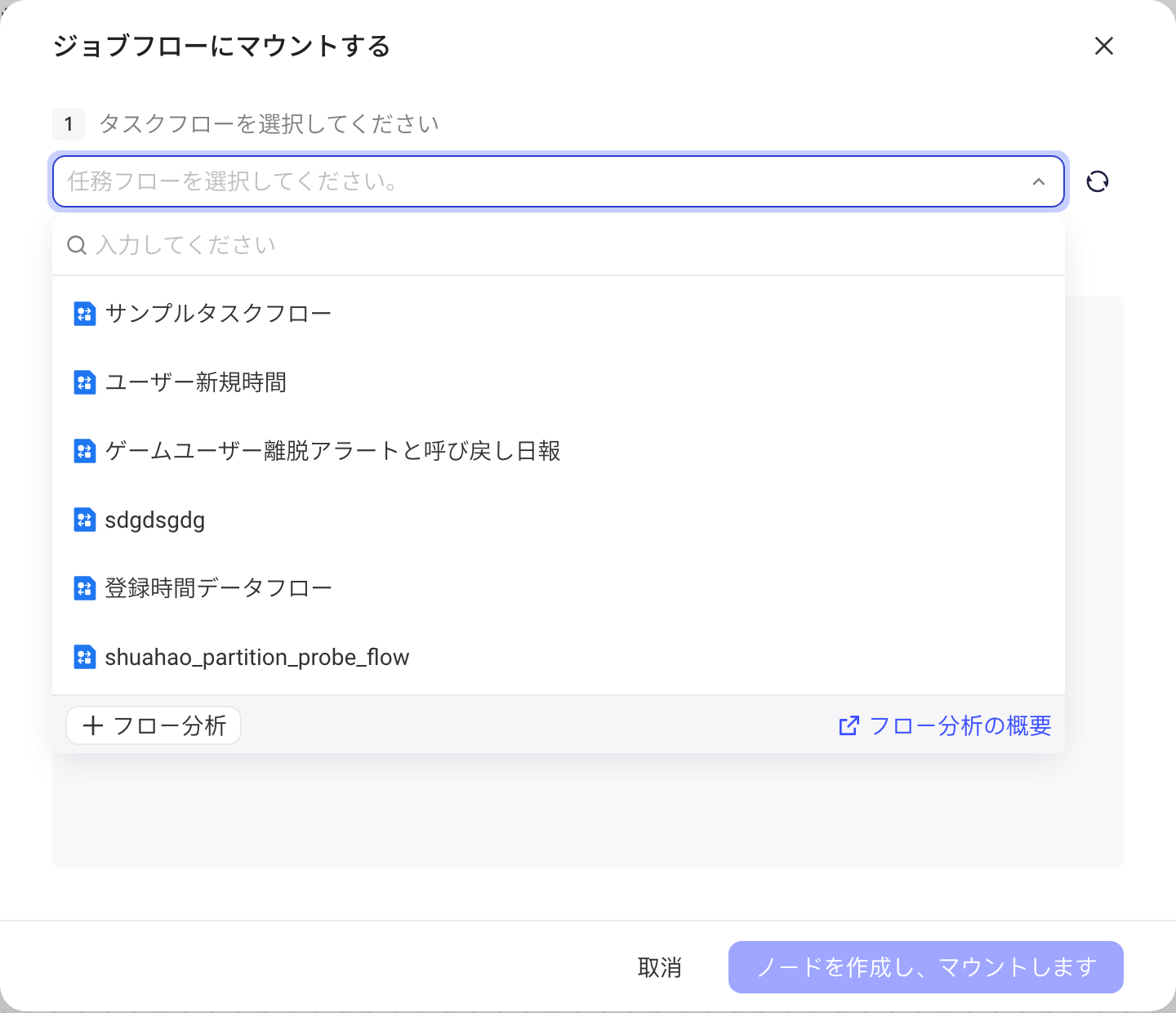Close the mount to job flow dialog

(1104, 47)
